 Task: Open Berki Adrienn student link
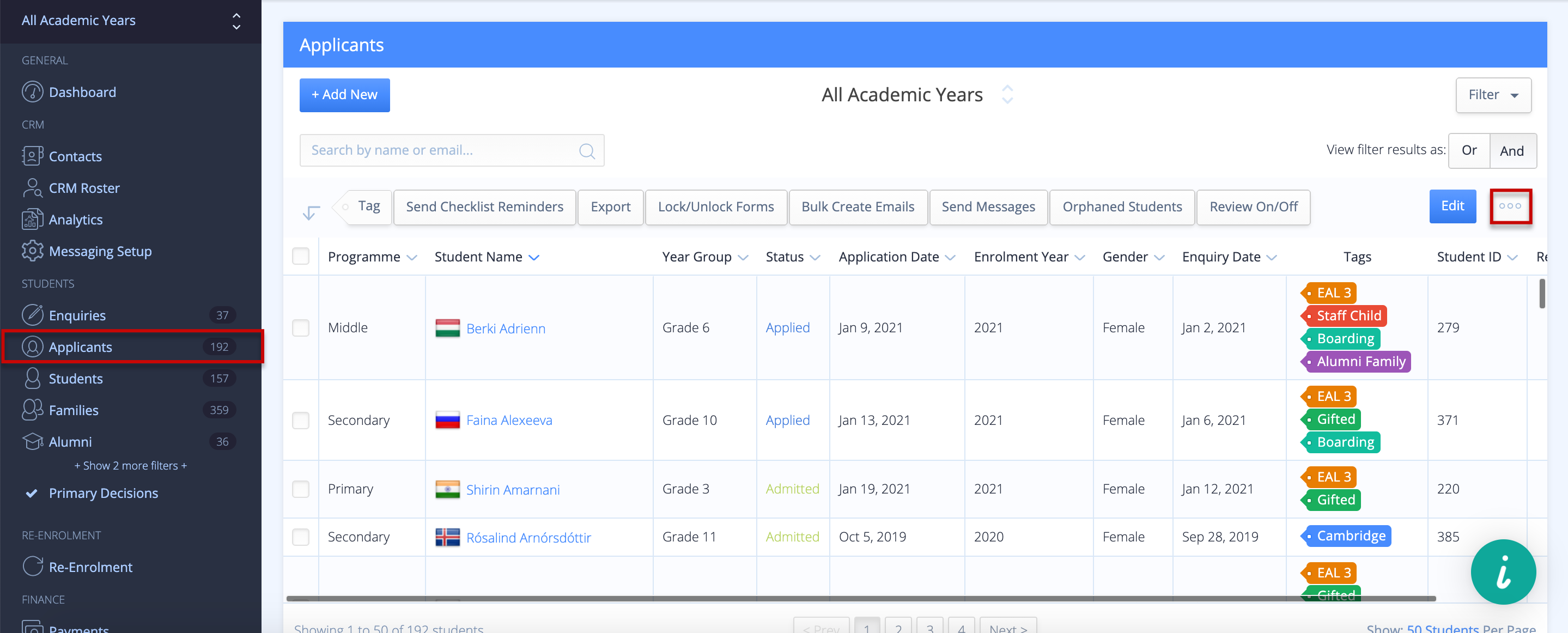(x=505, y=328)
